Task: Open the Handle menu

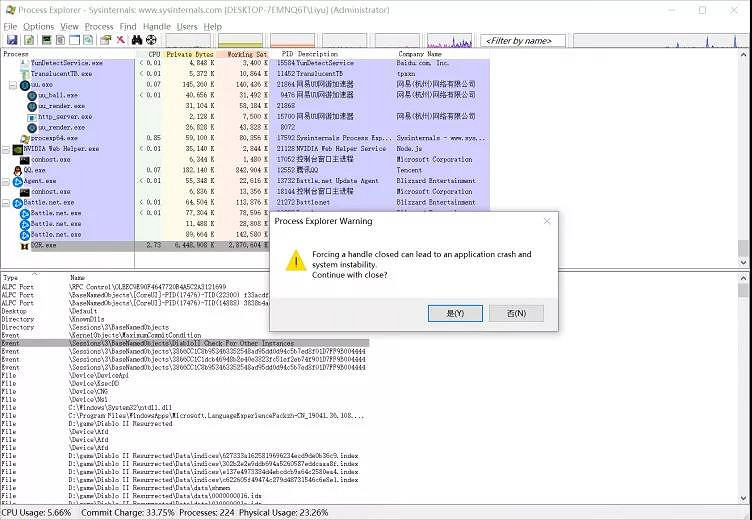Action: (x=156, y=26)
